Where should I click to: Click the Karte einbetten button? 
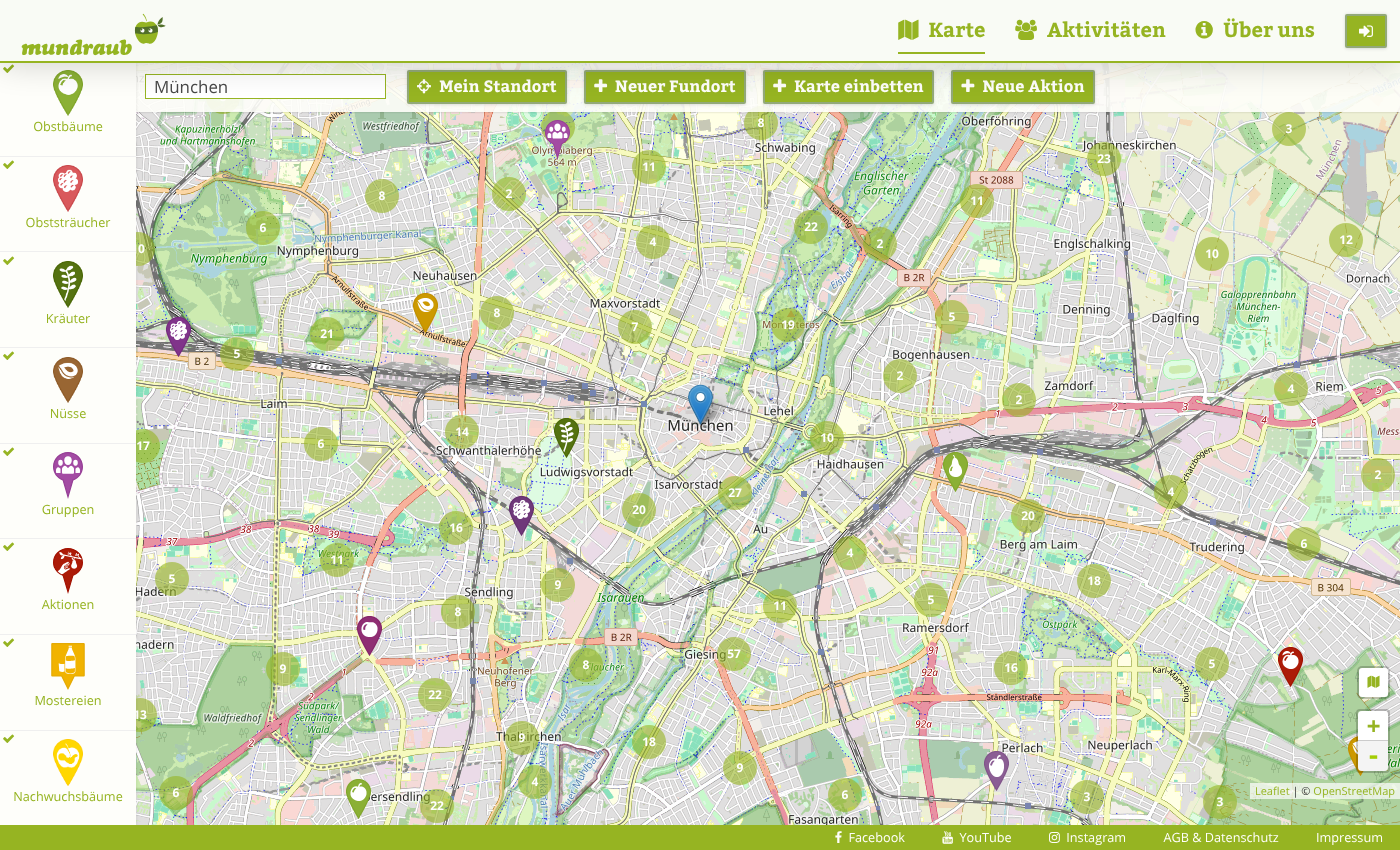(848, 87)
